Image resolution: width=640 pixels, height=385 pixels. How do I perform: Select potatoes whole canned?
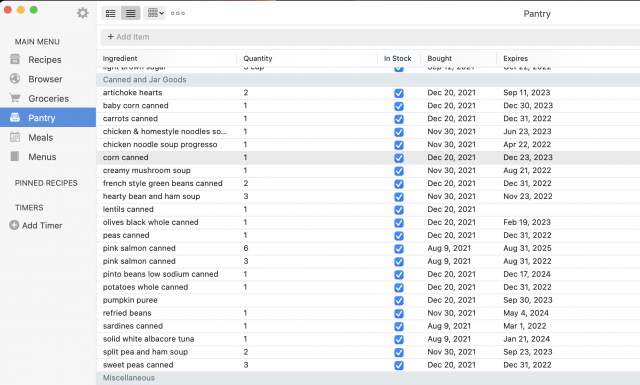point(145,287)
